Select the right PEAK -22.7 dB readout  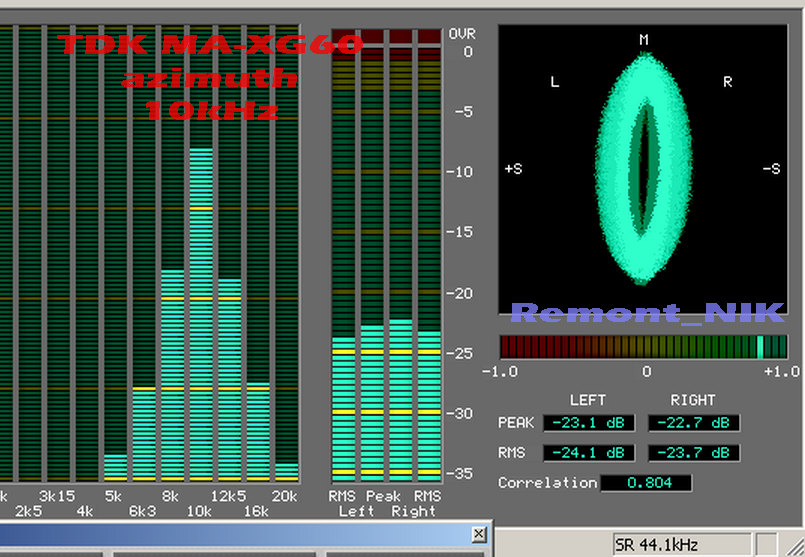(693, 422)
